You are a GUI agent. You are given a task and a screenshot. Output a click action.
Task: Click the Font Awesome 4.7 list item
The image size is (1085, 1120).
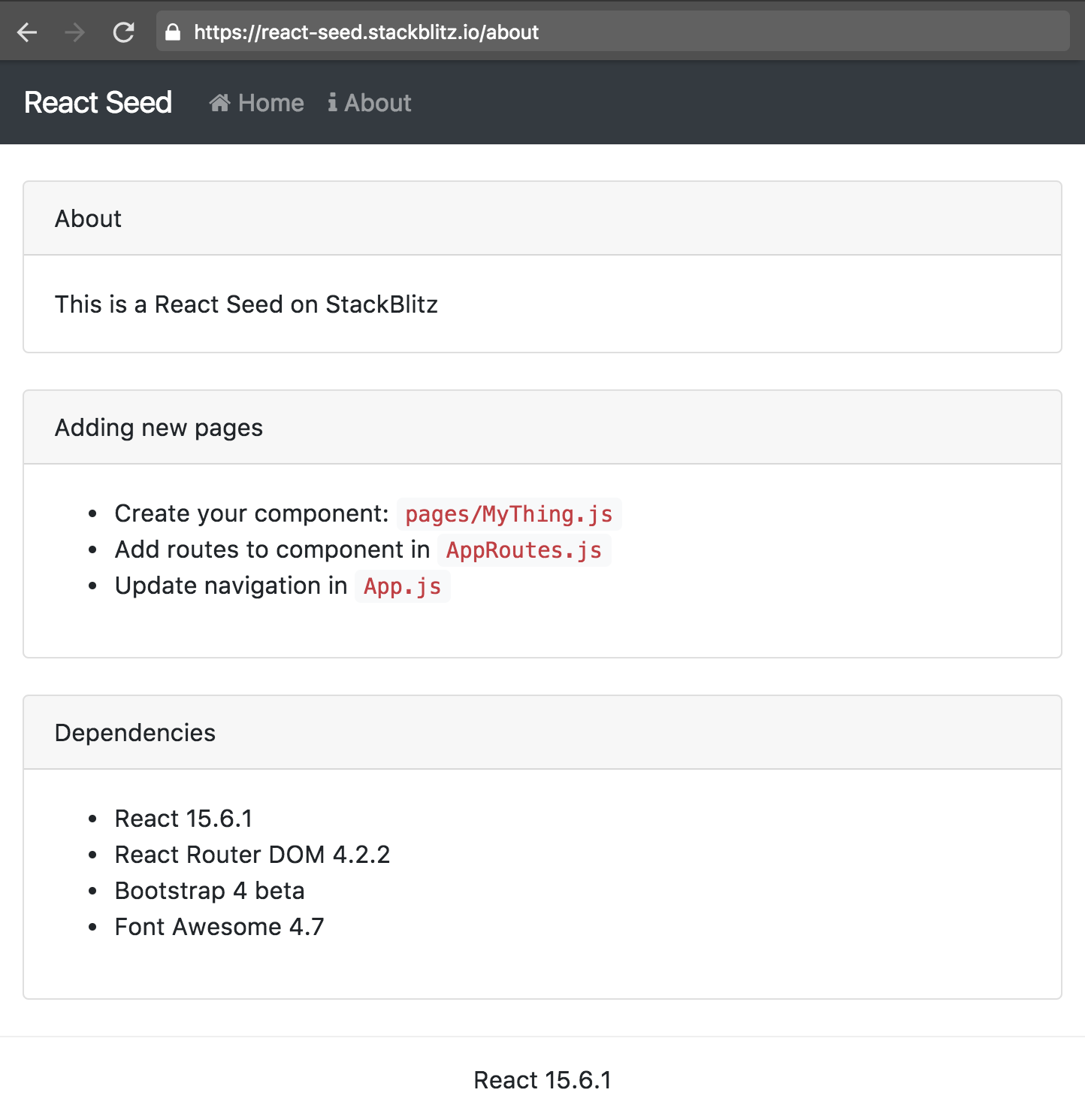[219, 927]
